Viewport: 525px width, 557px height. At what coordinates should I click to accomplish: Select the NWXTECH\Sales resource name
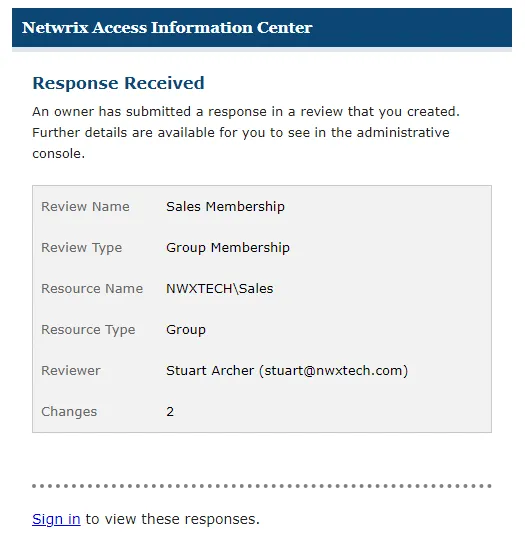[x=220, y=288]
